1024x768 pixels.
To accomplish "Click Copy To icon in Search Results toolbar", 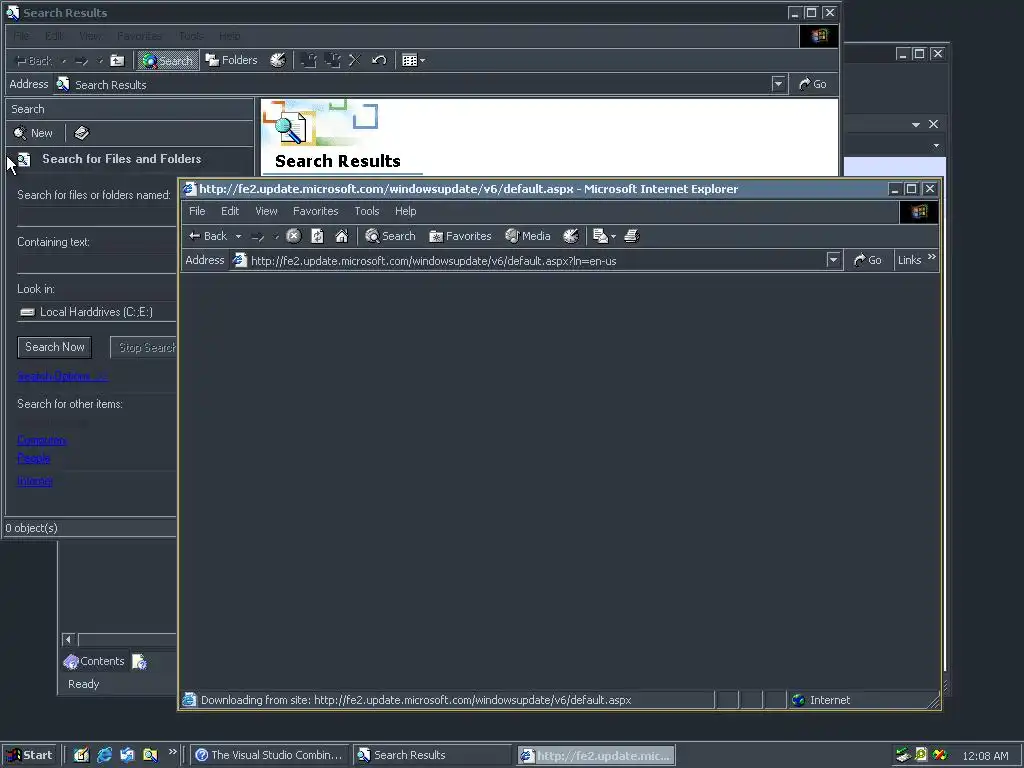I will 332,61.
